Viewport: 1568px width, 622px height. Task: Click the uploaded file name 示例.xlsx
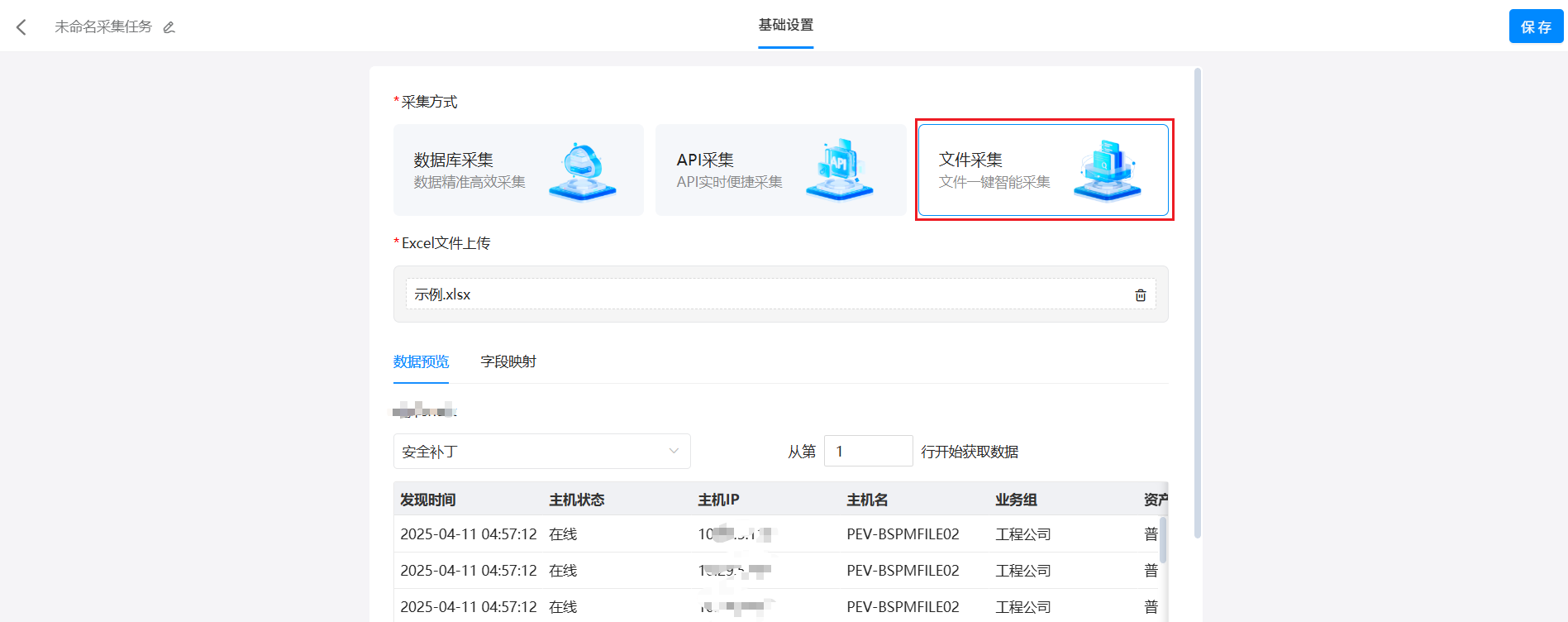(x=442, y=294)
